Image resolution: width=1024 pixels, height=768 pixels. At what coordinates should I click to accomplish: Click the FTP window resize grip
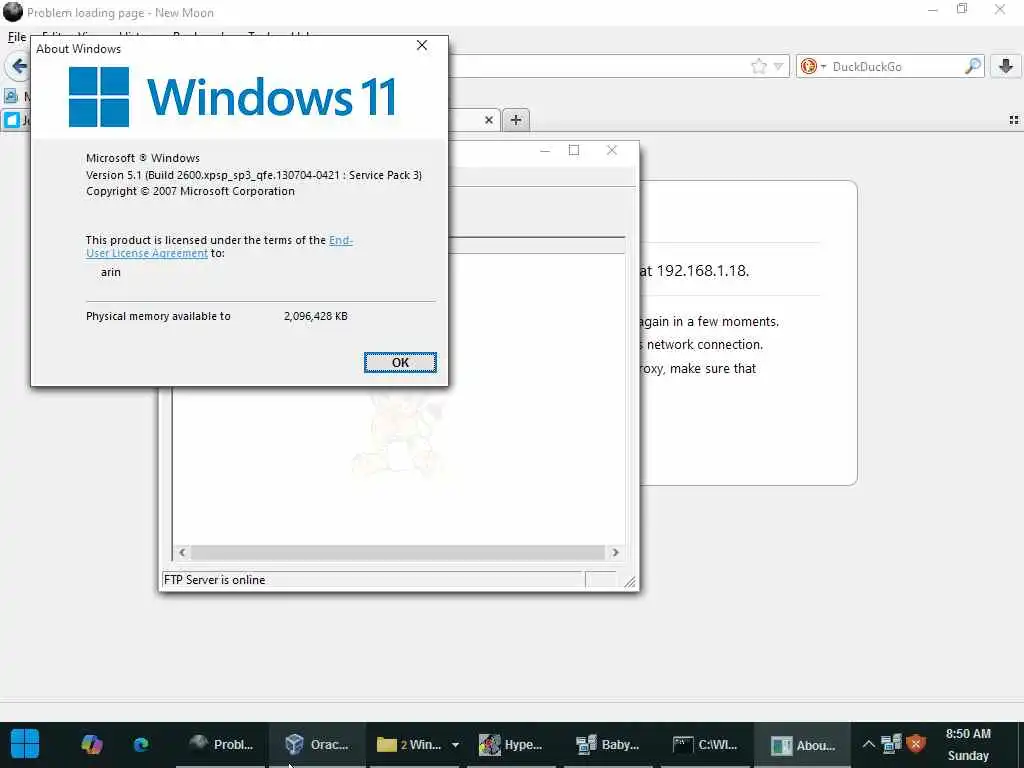(630, 581)
